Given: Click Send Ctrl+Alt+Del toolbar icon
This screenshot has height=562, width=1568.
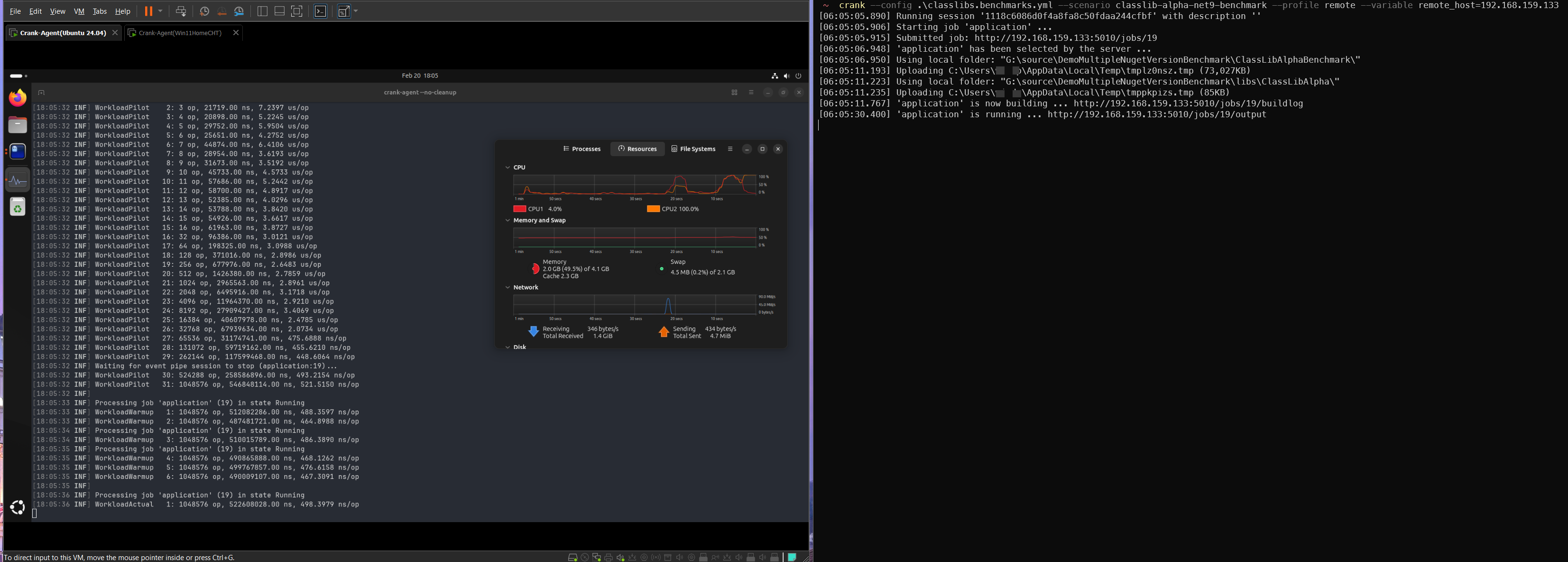Looking at the screenshot, I should (x=181, y=11).
